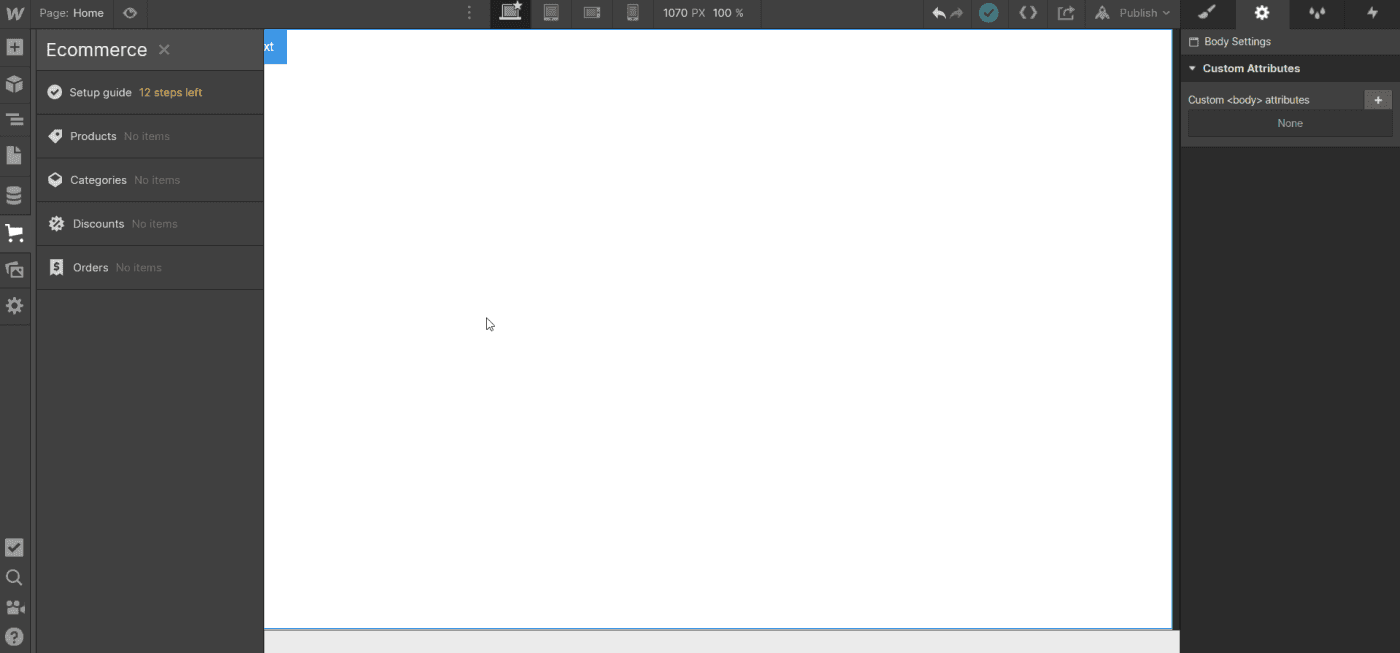This screenshot has width=1400, height=653.
Task: Open the Symbols panel cube icon
Action: (x=14, y=84)
